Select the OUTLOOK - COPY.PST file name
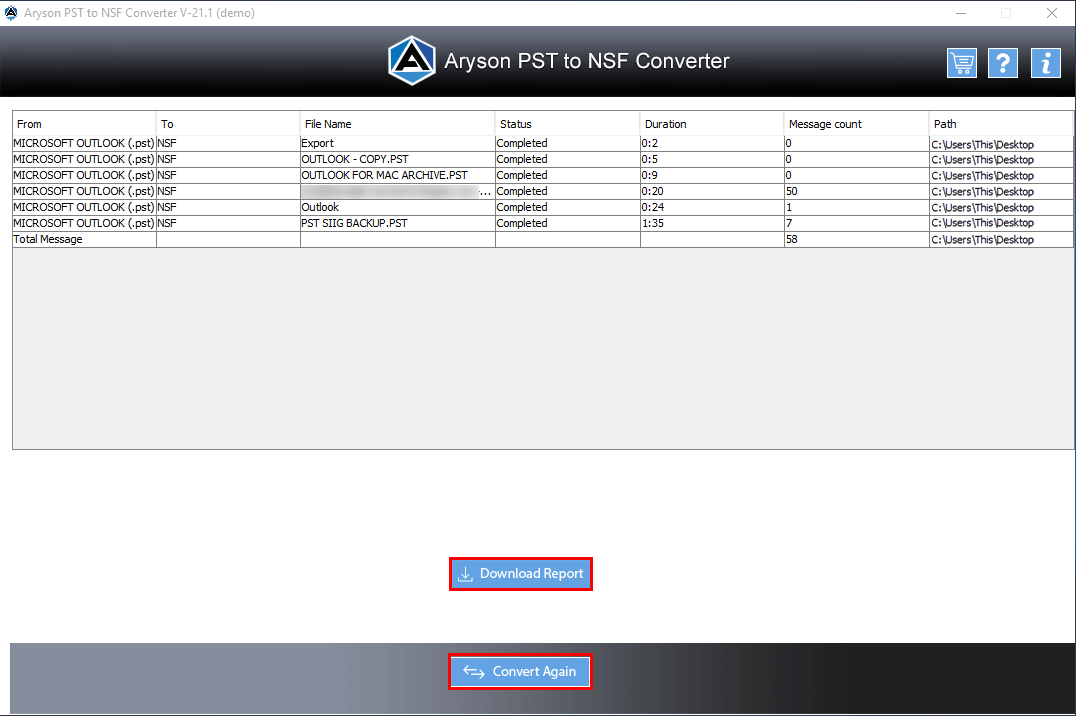Image resolution: width=1076 pixels, height=716 pixels. pos(397,159)
